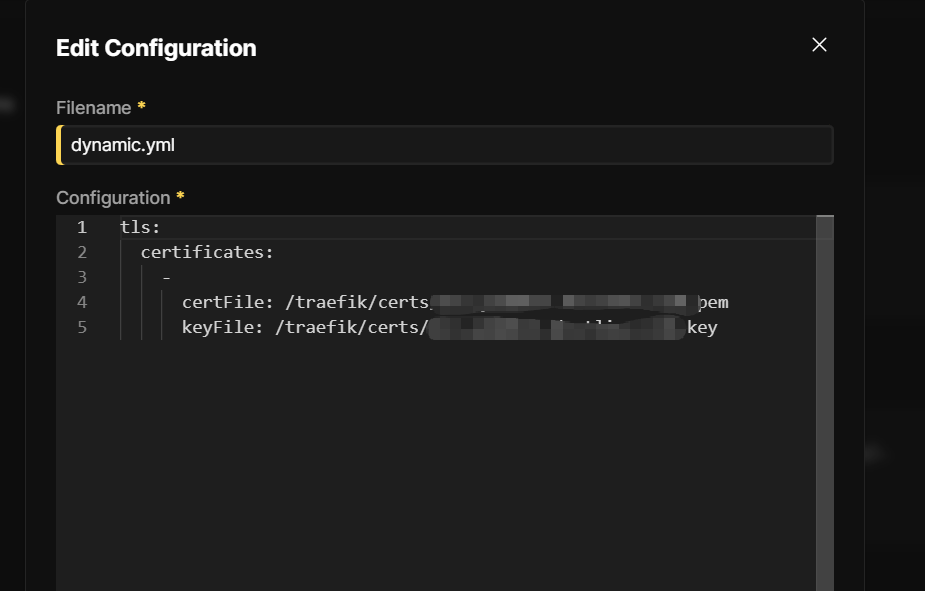The width and height of the screenshot is (925, 591).
Task: Click the Filename field label
Action: point(93,107)
